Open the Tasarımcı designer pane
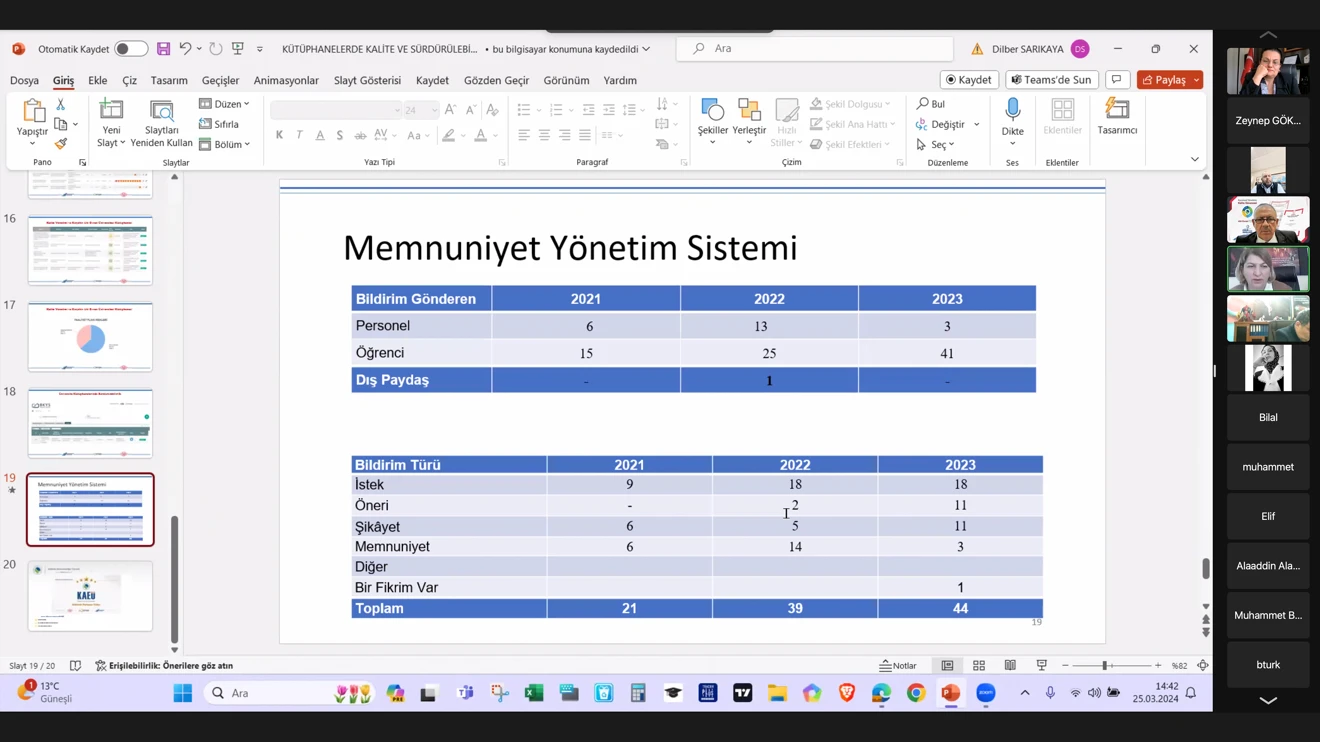Image resolution: width=1320 pixels, height=742 pixels. point(1117,117)
